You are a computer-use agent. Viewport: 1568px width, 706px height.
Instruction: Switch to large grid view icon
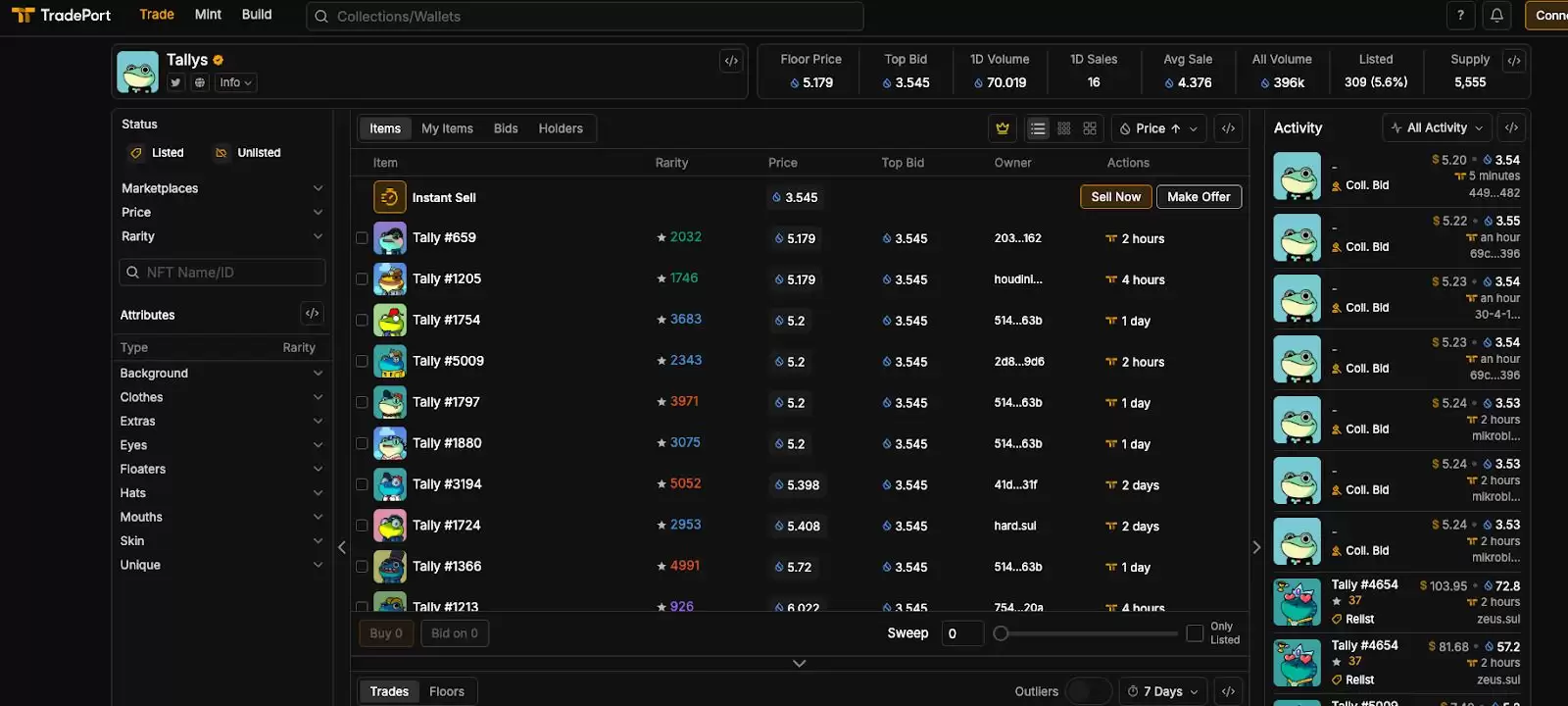[1090, 128]
